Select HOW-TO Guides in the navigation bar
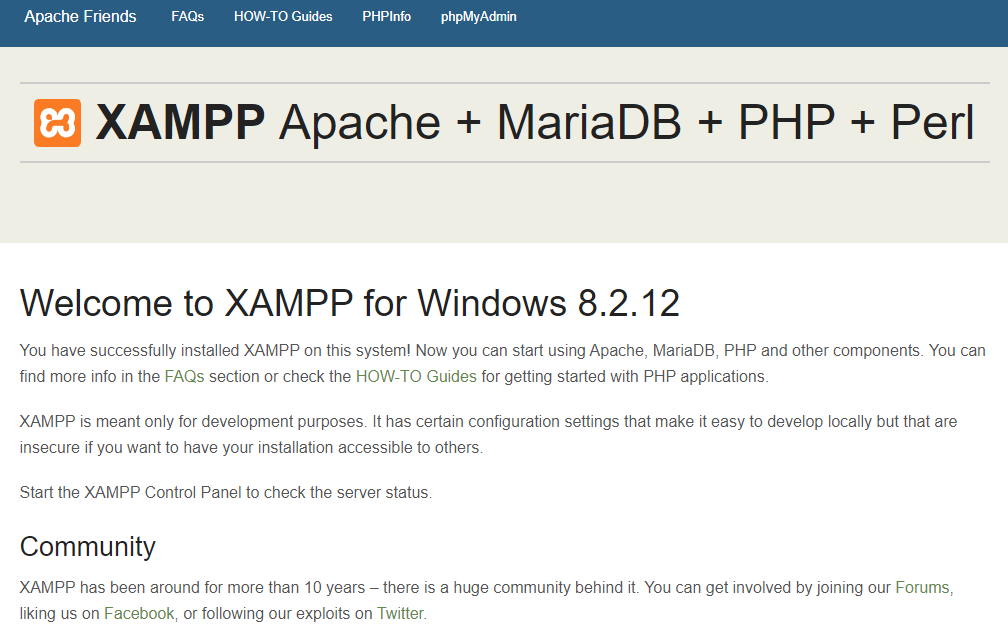The image size is (1008, 635). (x=283, y=17)
